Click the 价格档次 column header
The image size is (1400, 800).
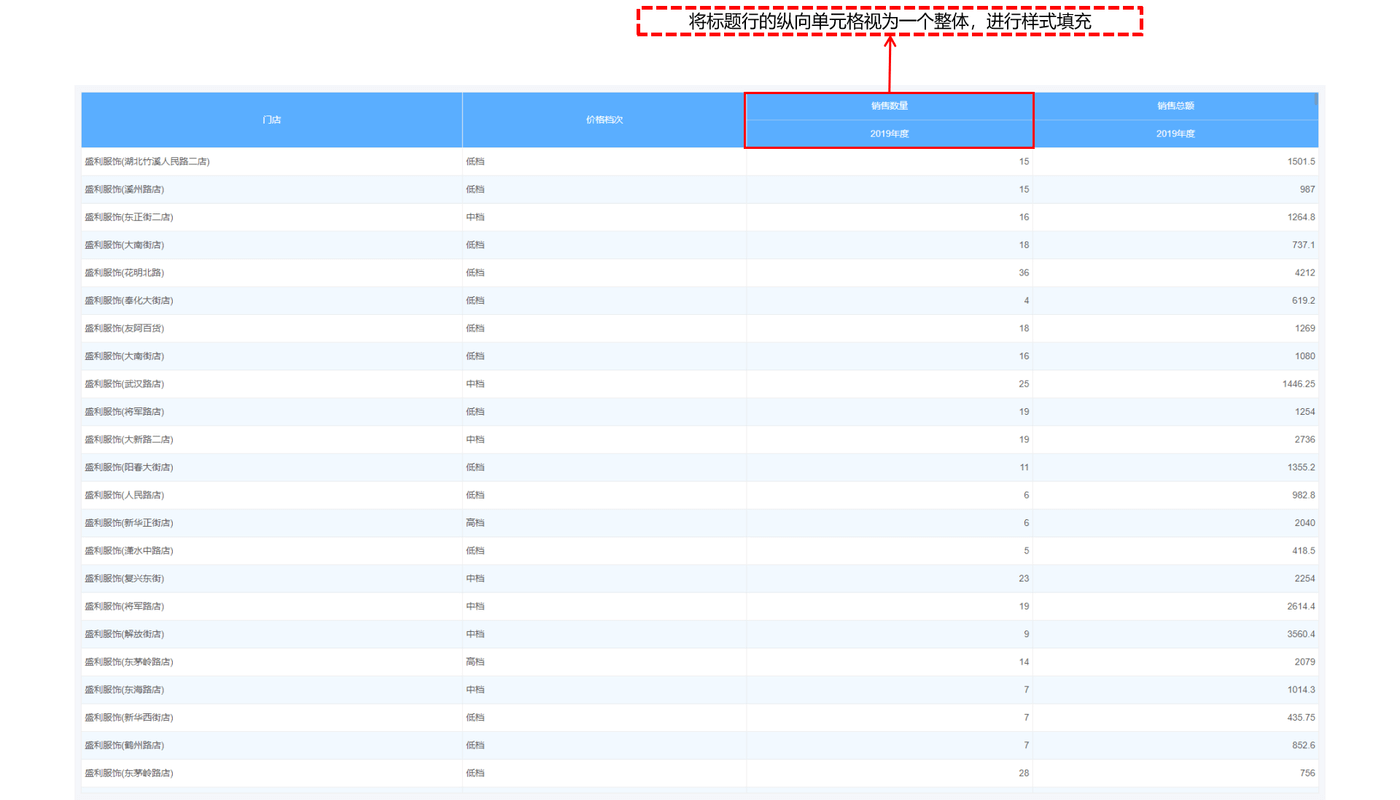point(604,120)
